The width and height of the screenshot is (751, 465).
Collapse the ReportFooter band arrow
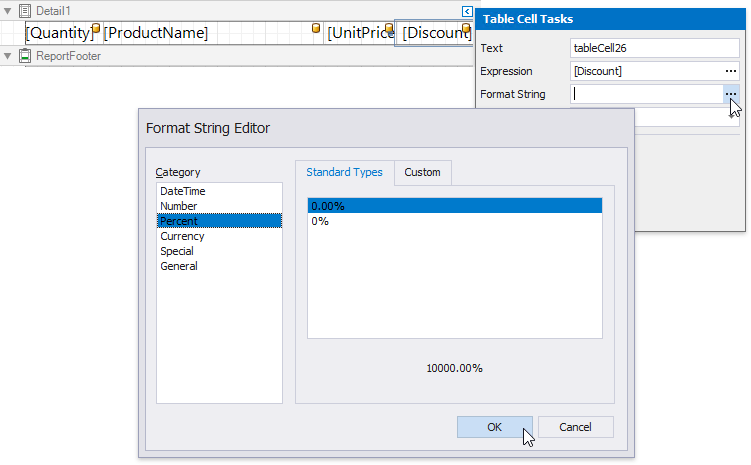click(7, 56)
